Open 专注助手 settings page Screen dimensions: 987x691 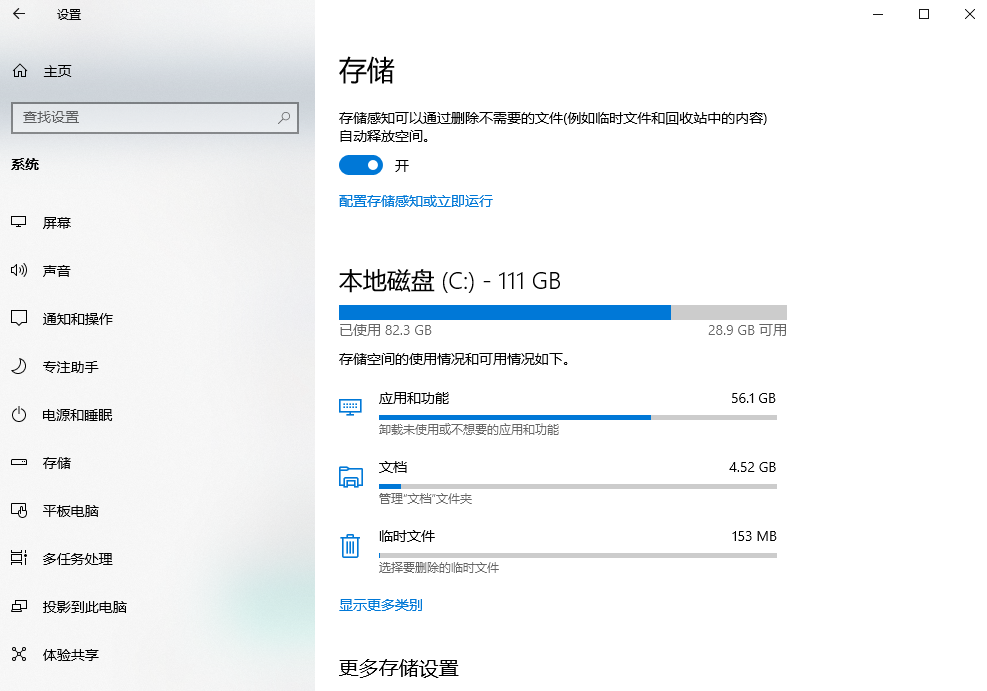pos(157,366)
